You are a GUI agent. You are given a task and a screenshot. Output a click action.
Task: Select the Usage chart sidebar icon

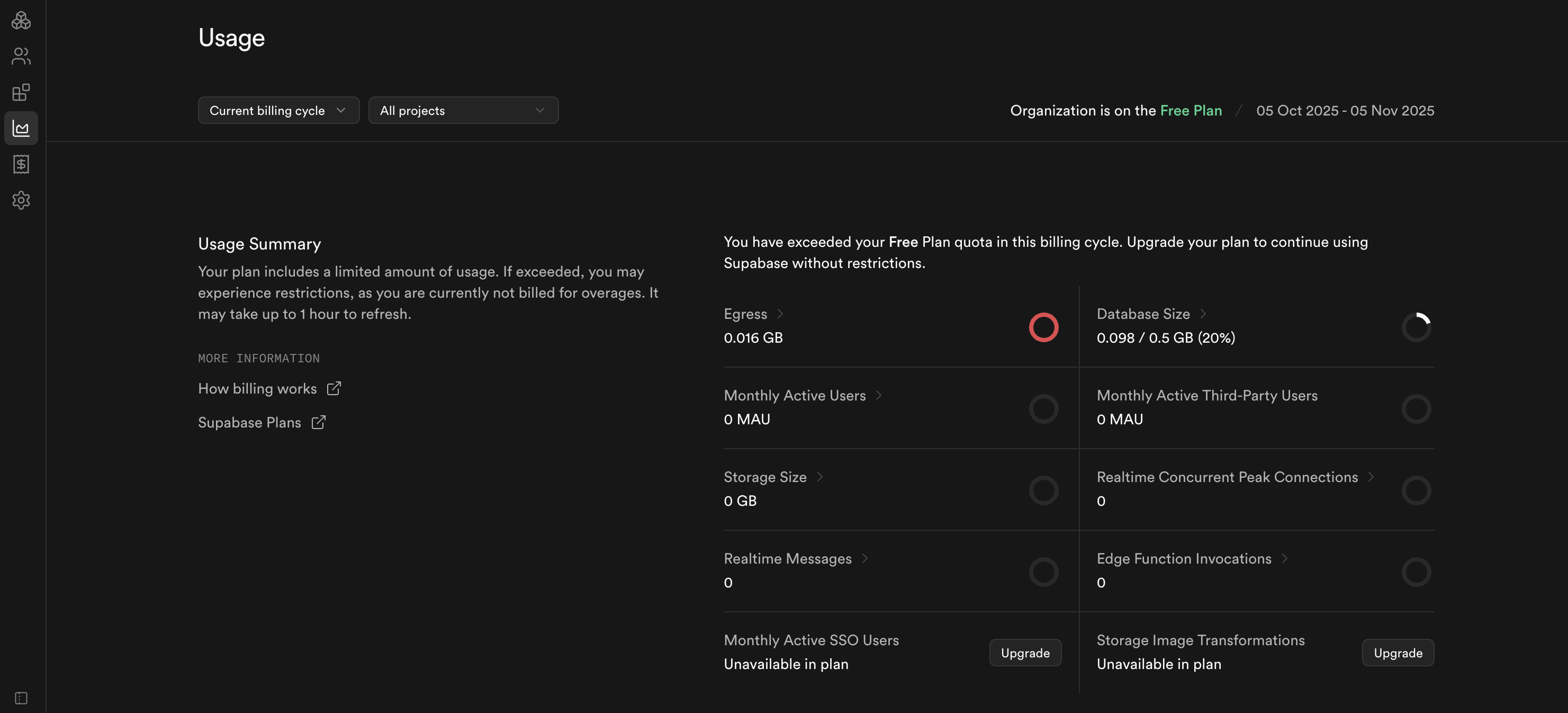(21, 129)
